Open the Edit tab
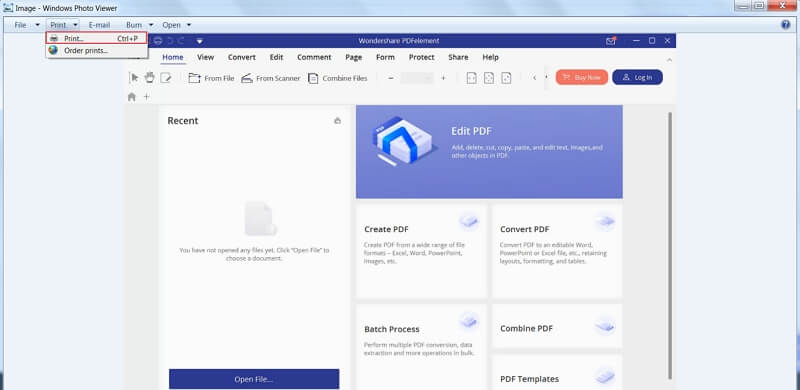This screenshot has height=390, width=800. [x=276, y=57]
